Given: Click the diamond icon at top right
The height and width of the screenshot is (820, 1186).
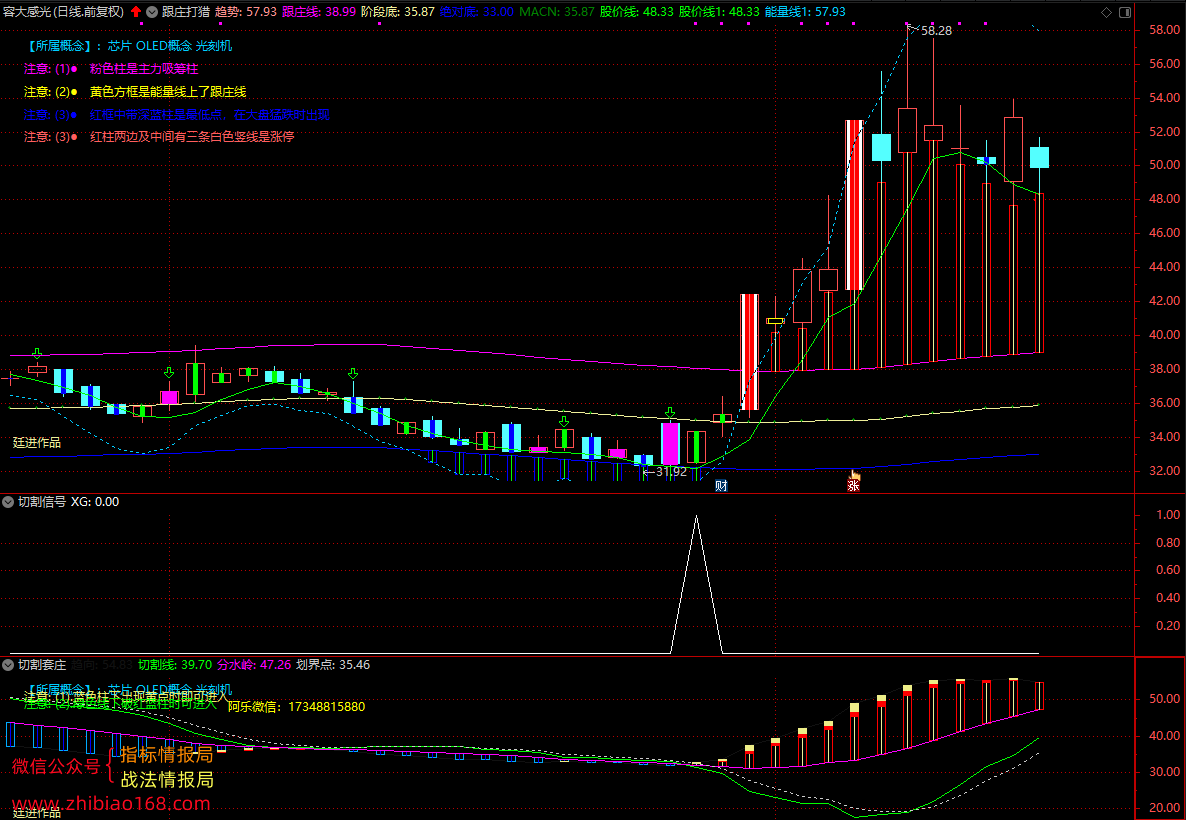Looking at the screenshot, I should coord(1106,12).
